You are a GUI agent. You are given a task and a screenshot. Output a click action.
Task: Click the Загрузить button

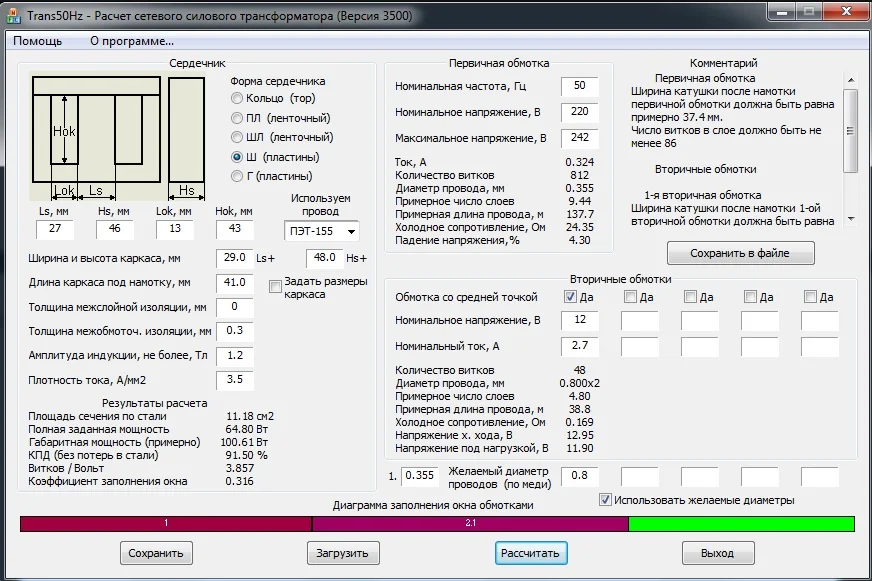pos(343,553)
